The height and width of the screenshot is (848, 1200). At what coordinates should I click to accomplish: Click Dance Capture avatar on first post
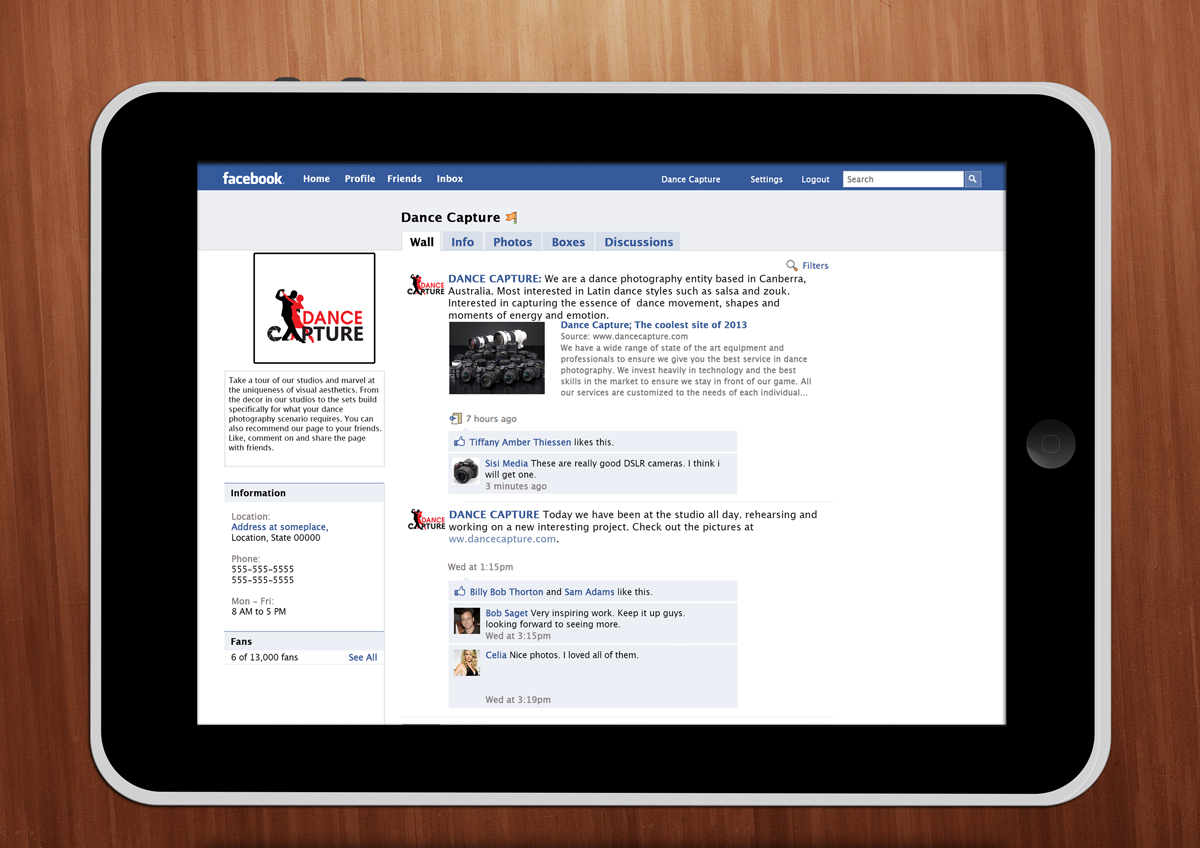coord(426,285)
